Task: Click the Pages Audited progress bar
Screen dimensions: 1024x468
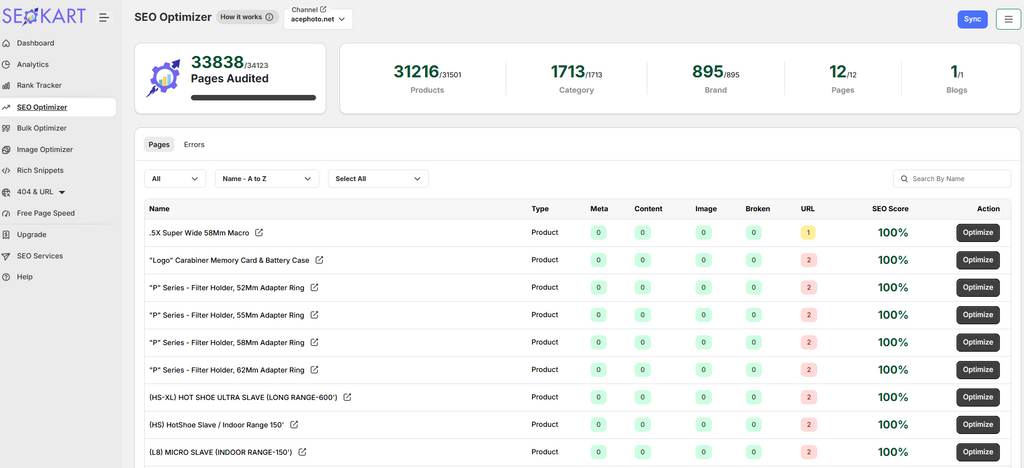Action: (x=253, y=98)
